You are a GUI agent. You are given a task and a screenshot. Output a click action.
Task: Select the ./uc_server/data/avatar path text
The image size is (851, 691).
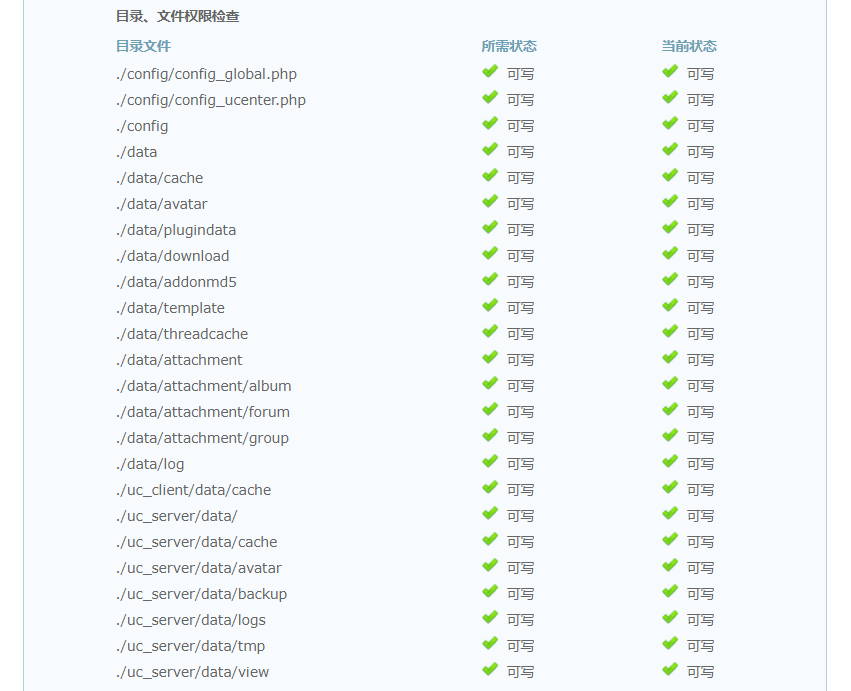click(199, 568)
